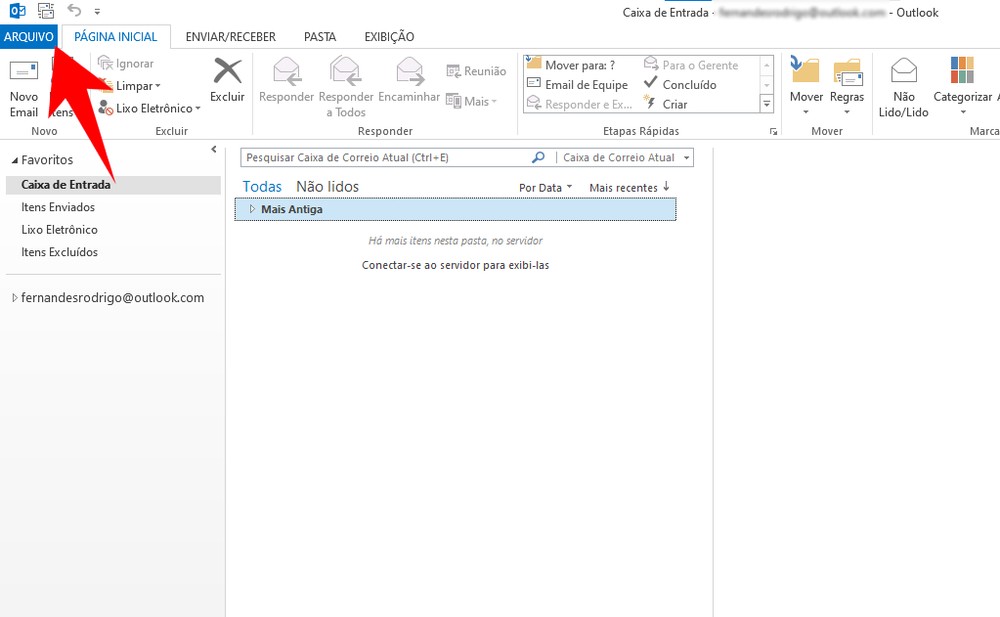The height and width of the screenshot is (617, 1000).
Task: Select Concluído quick step
Action: 680,84
